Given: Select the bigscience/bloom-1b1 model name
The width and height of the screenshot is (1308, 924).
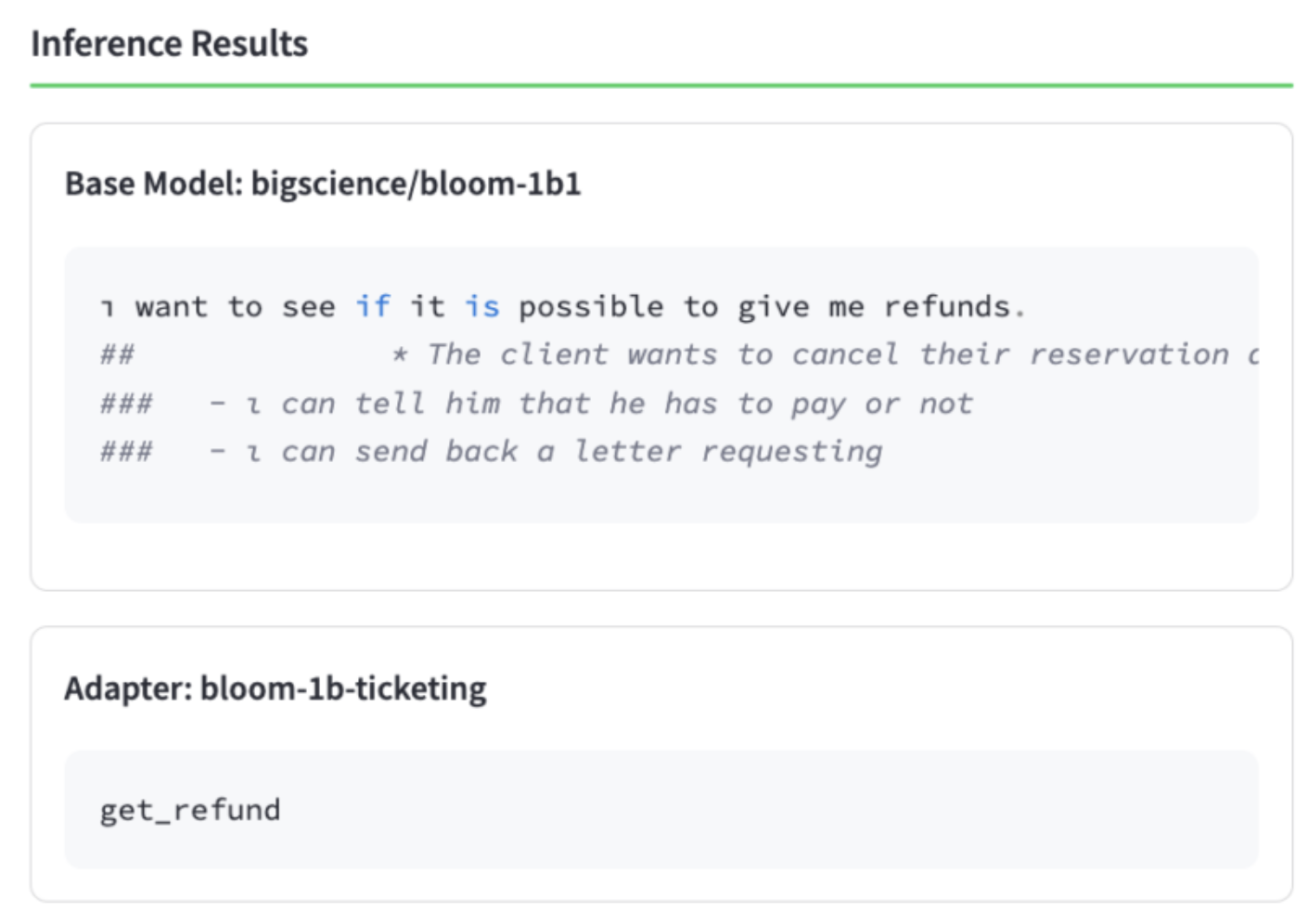Looking at the screenshot, I should 416,184.
